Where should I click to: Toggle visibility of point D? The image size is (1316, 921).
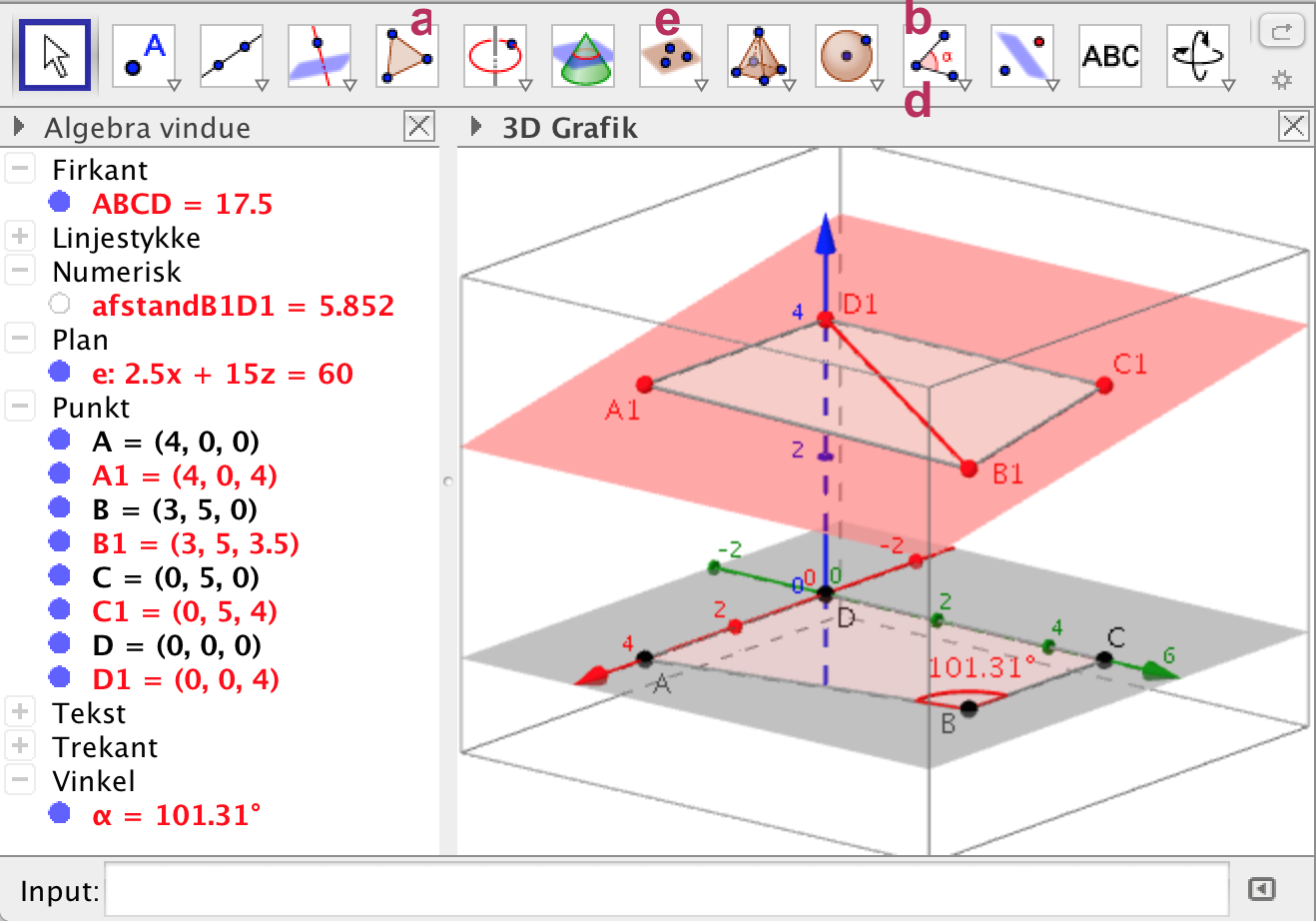coord(60,643)
